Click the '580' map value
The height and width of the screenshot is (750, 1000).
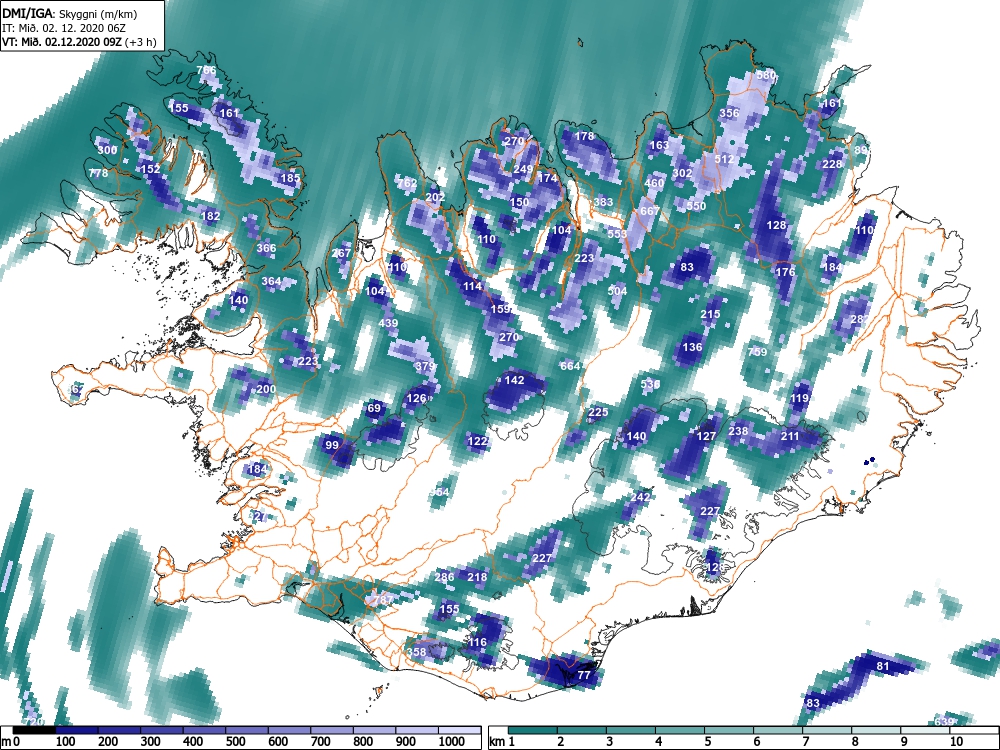point(766,75)
